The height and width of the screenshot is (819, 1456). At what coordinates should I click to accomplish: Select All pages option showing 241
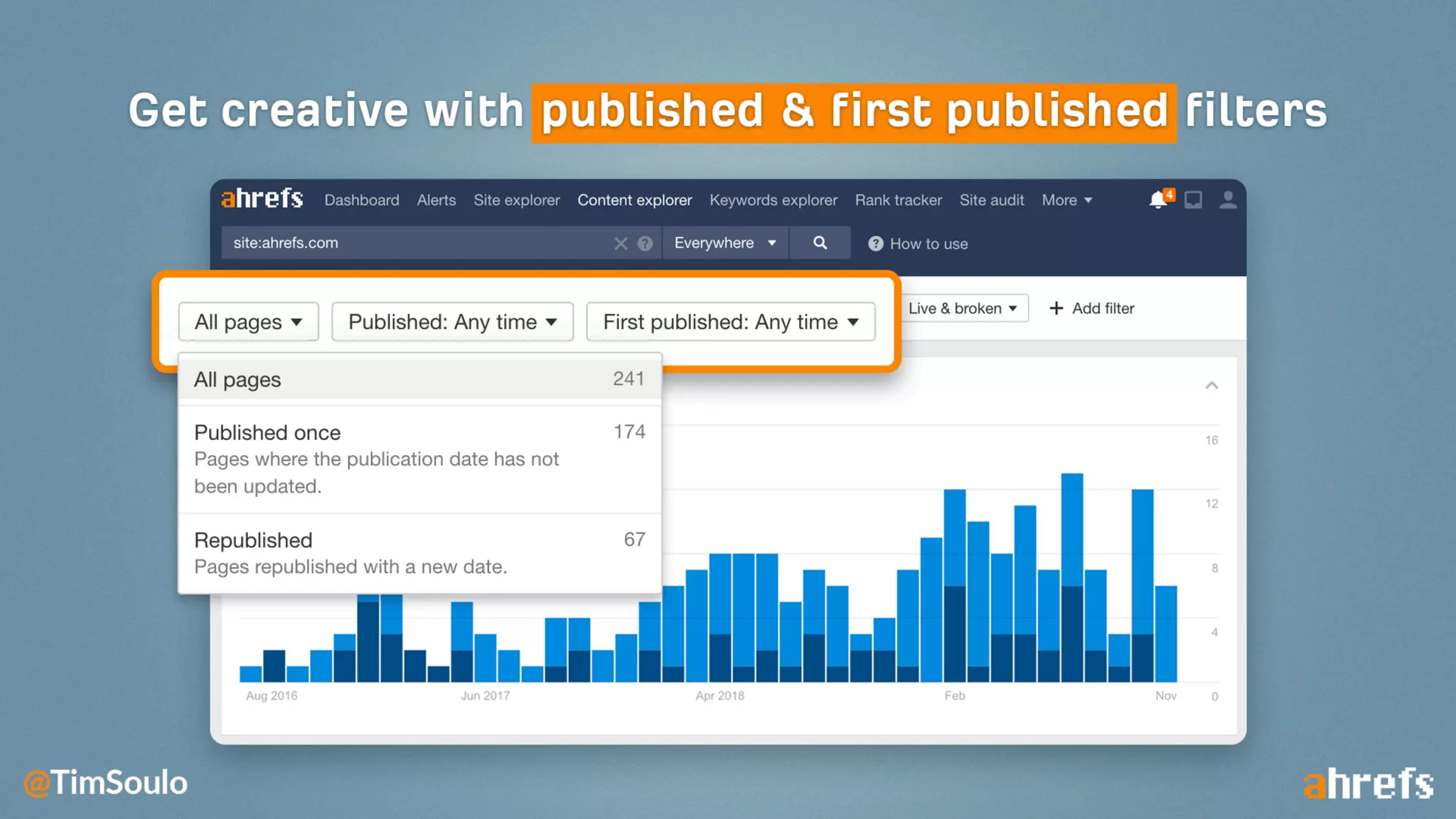pyautogui.click(x=419, y=380)
